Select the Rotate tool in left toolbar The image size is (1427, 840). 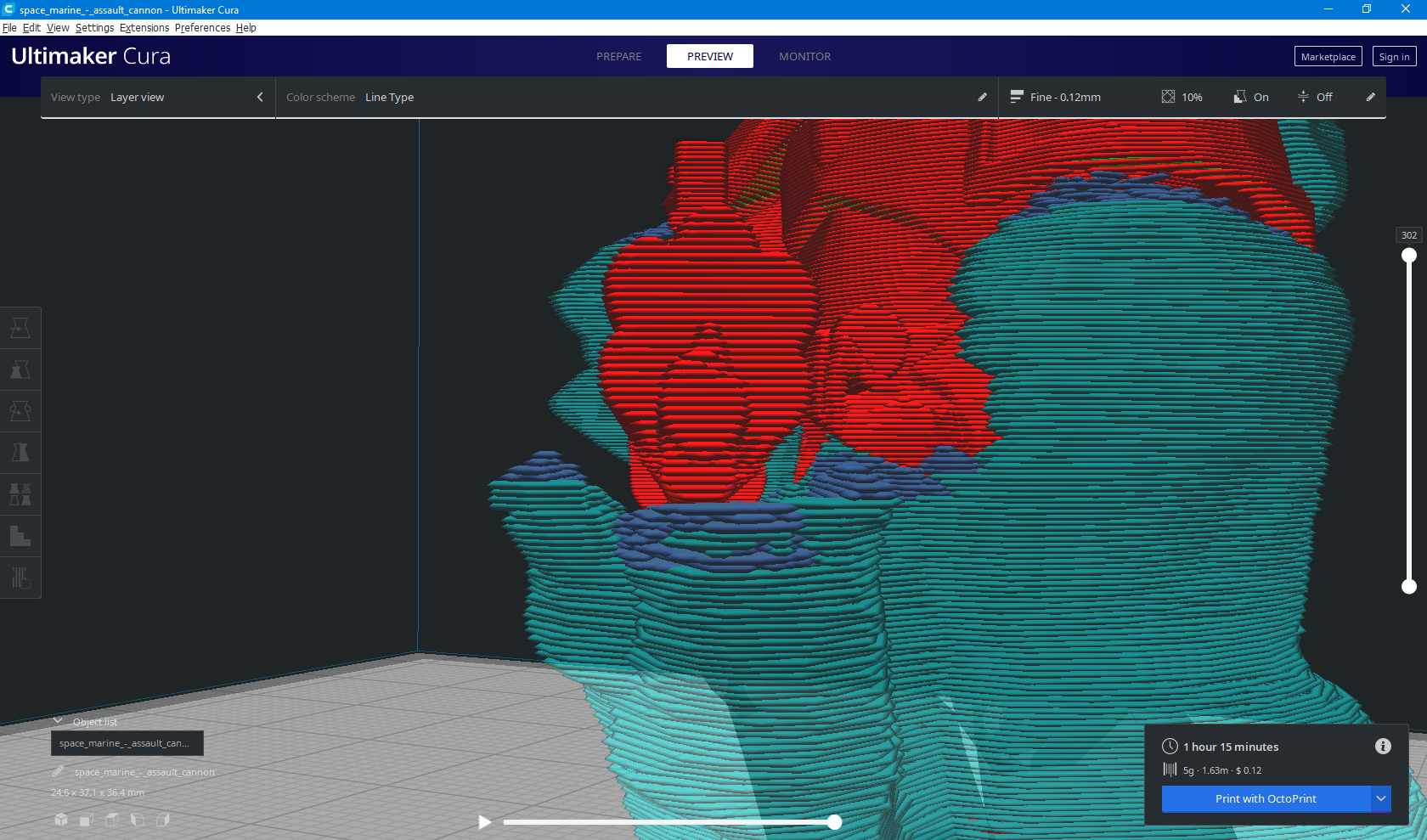(x=20, y=411)
